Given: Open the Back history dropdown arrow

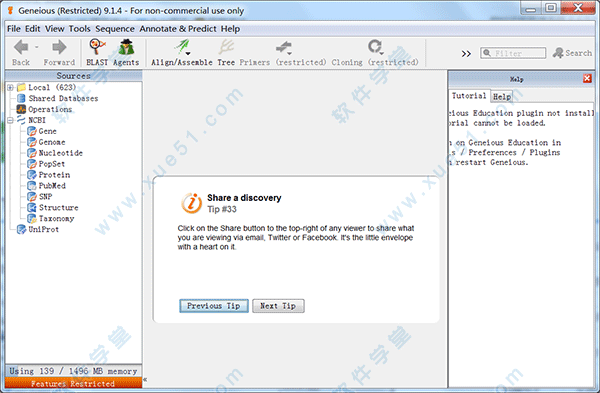Looking at the screenshot, I should [x=37, y=47].
